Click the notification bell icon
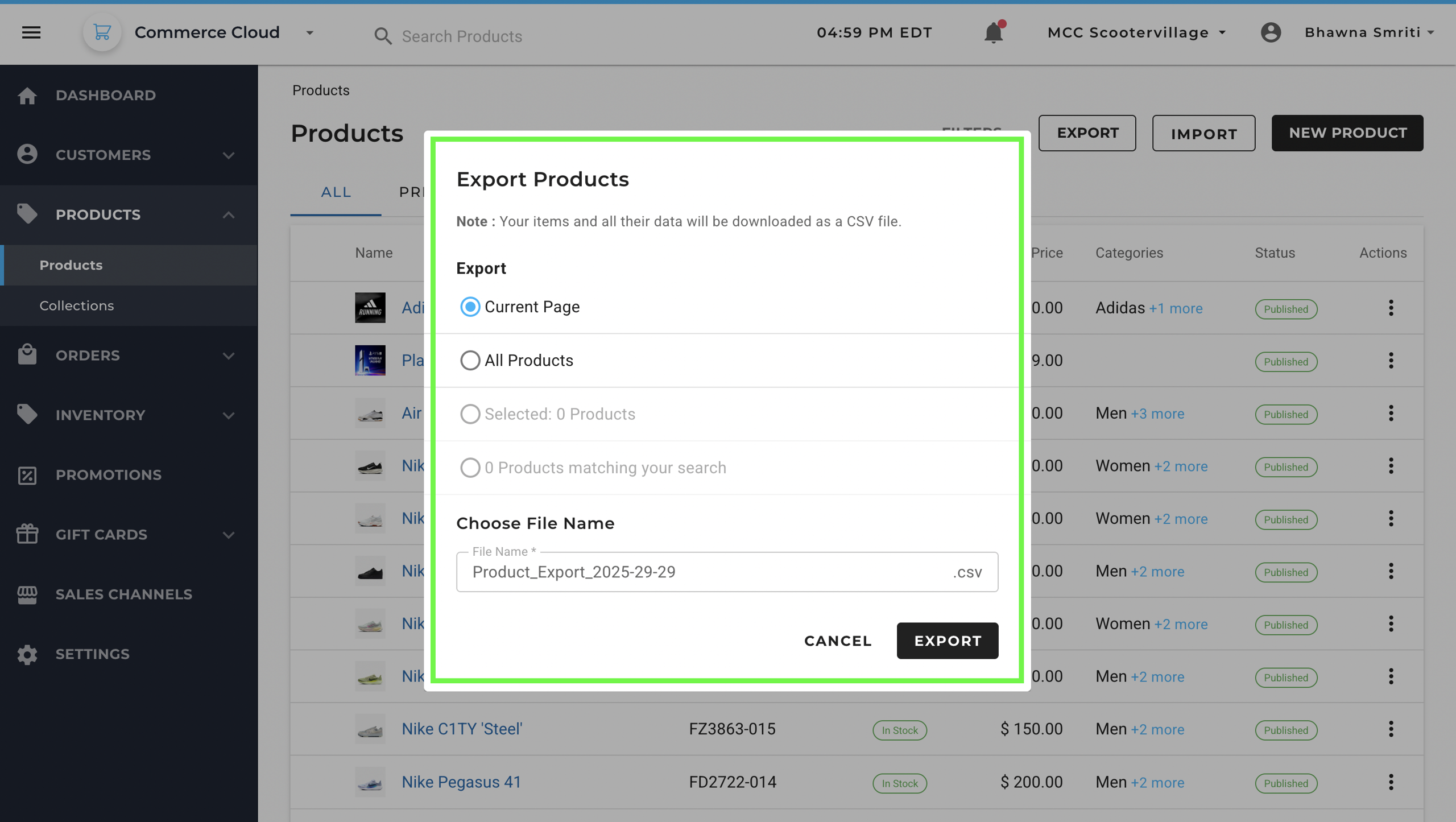1456x822 pixels. pos(993,33)
